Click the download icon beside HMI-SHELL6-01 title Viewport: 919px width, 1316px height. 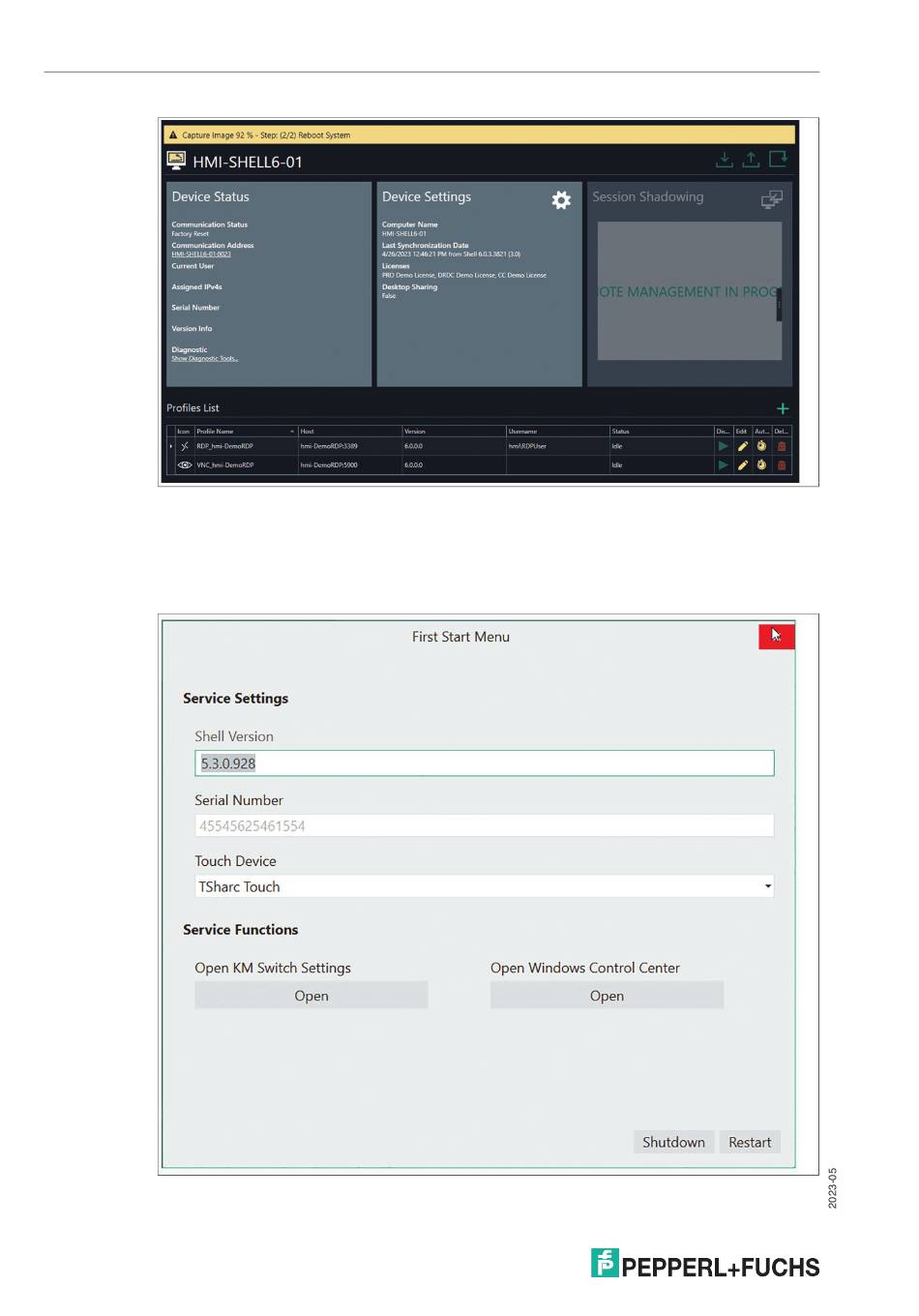click(724, 160)
